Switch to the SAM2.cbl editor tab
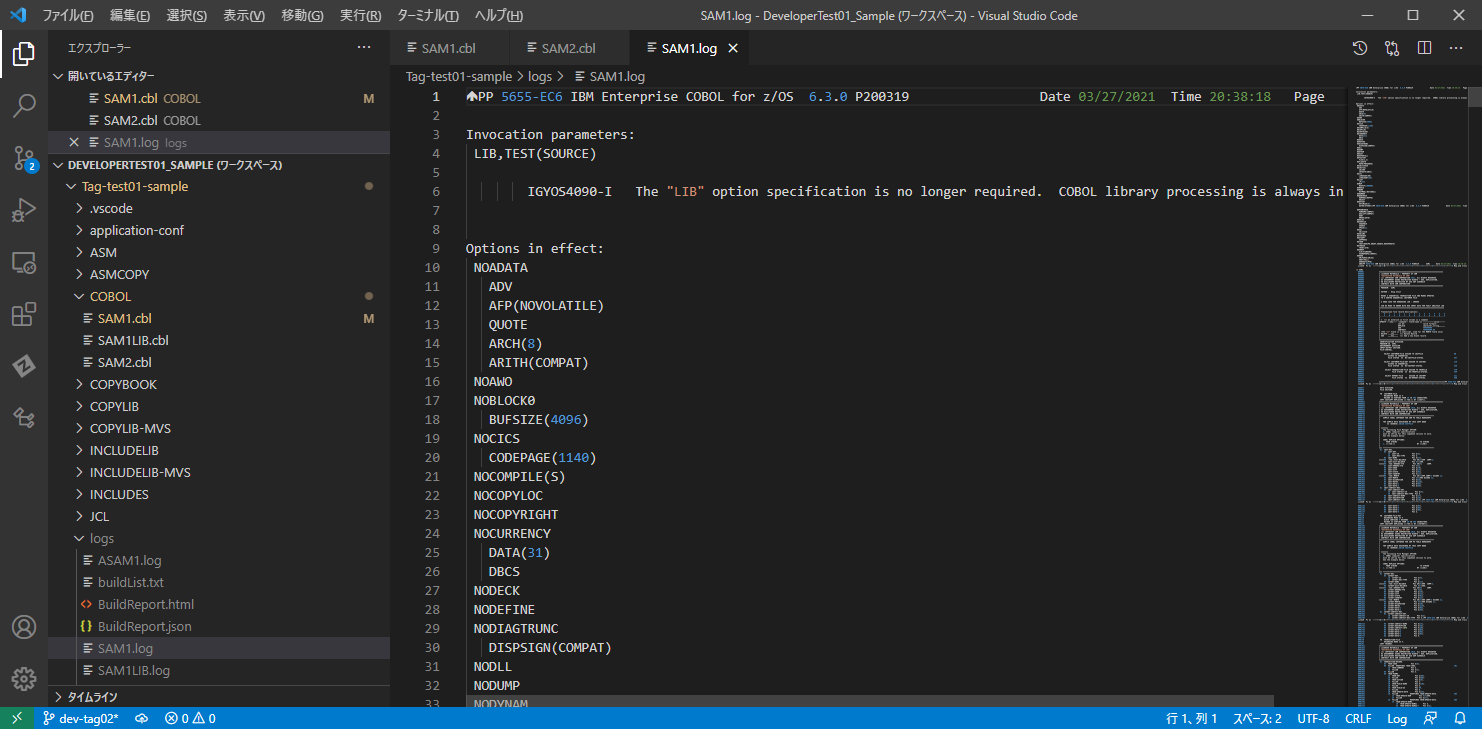1482x729 pixels. [x=569, y=48]
